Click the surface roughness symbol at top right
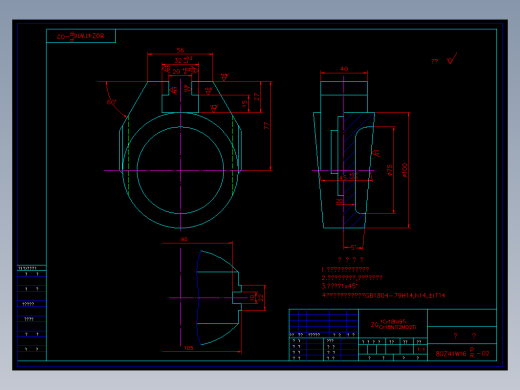Viewport: 520px width, 390px height. (x=452, y=58)
